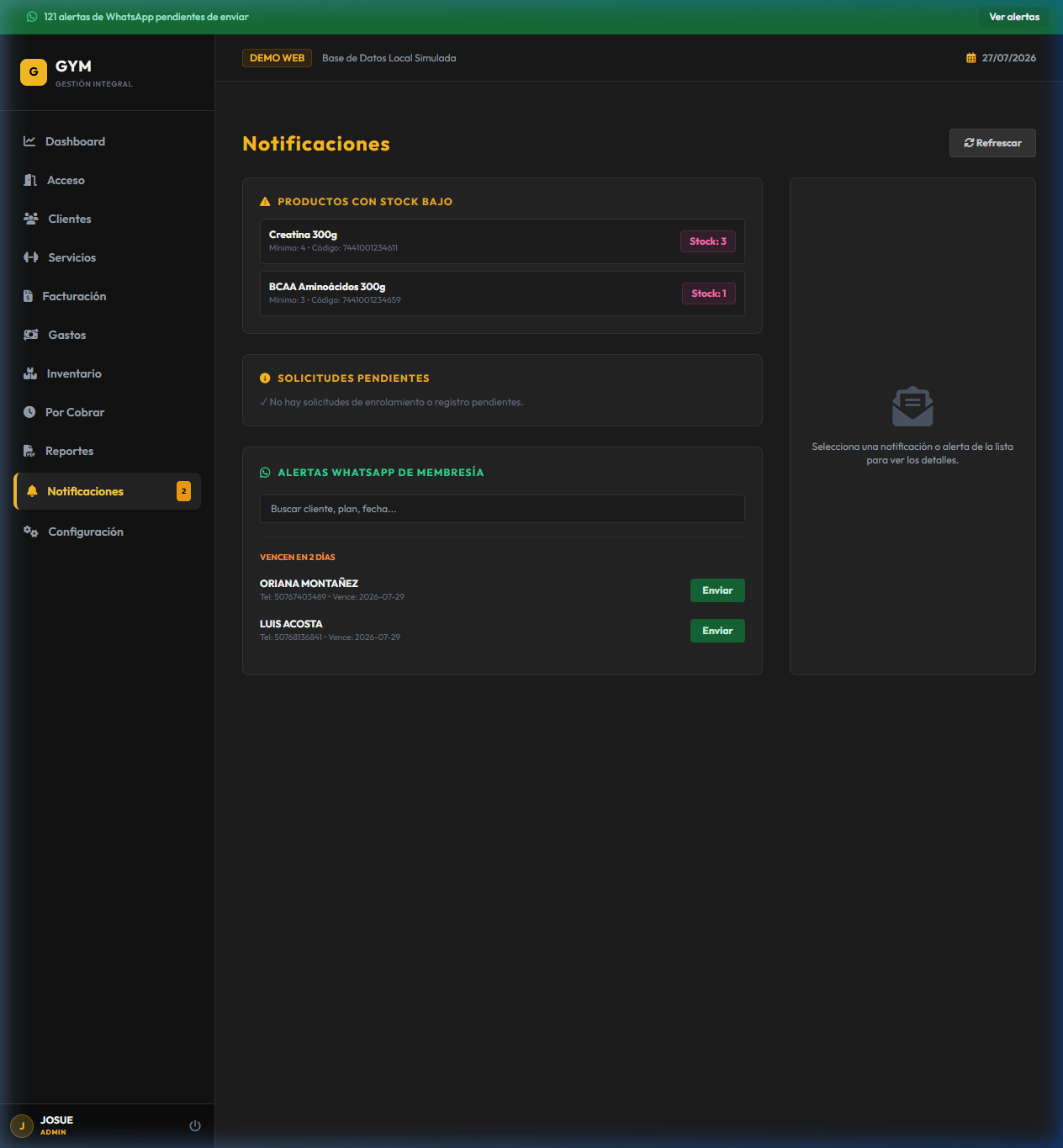Click the Por Cobrar clock icon
Image resolution: width=1063 pixels, height=1148 pixels.
pos(29,412)
